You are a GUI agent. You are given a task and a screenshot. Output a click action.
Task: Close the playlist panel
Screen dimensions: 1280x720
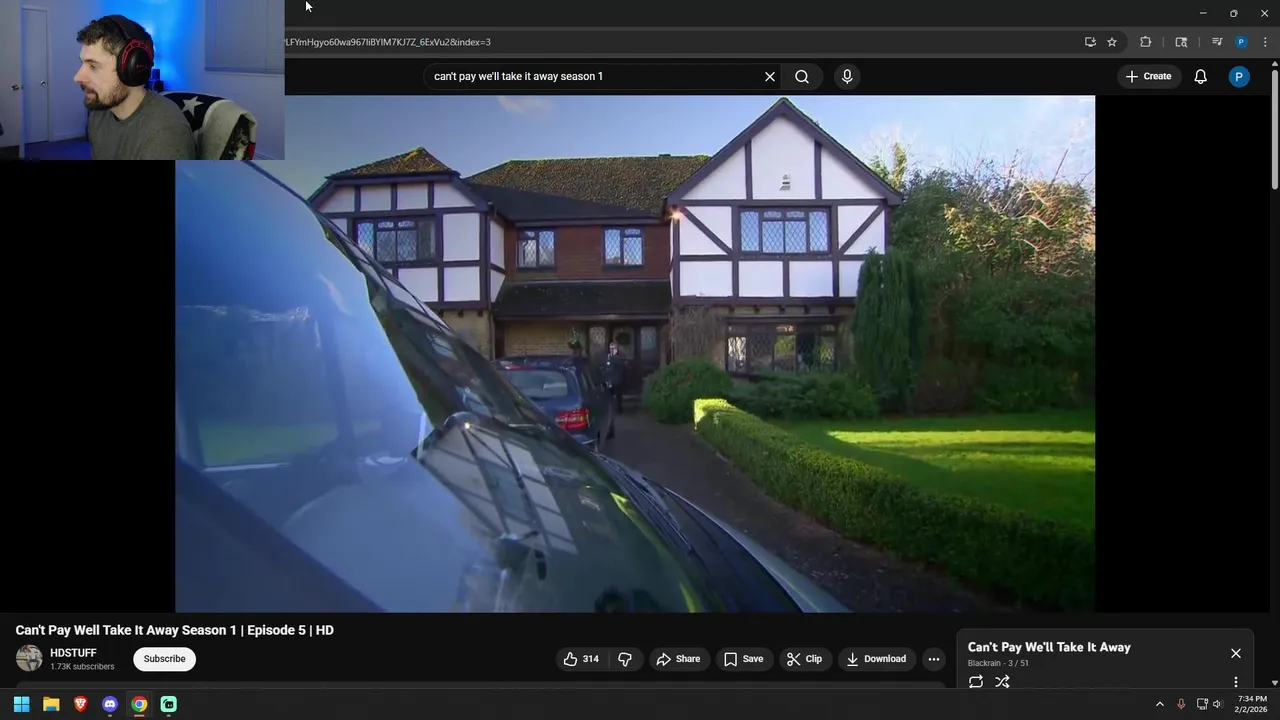point(1236,653)
